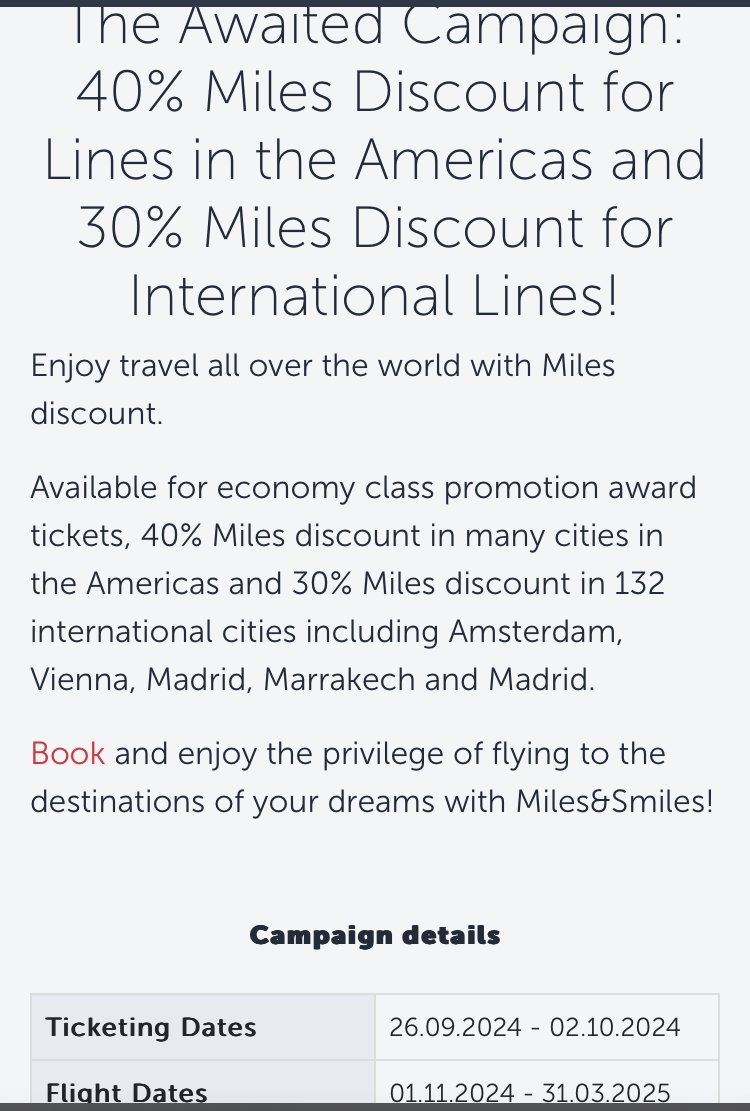
Task: Click the word Marrakech in the paragraph
Action: click(x=339, y=680)
